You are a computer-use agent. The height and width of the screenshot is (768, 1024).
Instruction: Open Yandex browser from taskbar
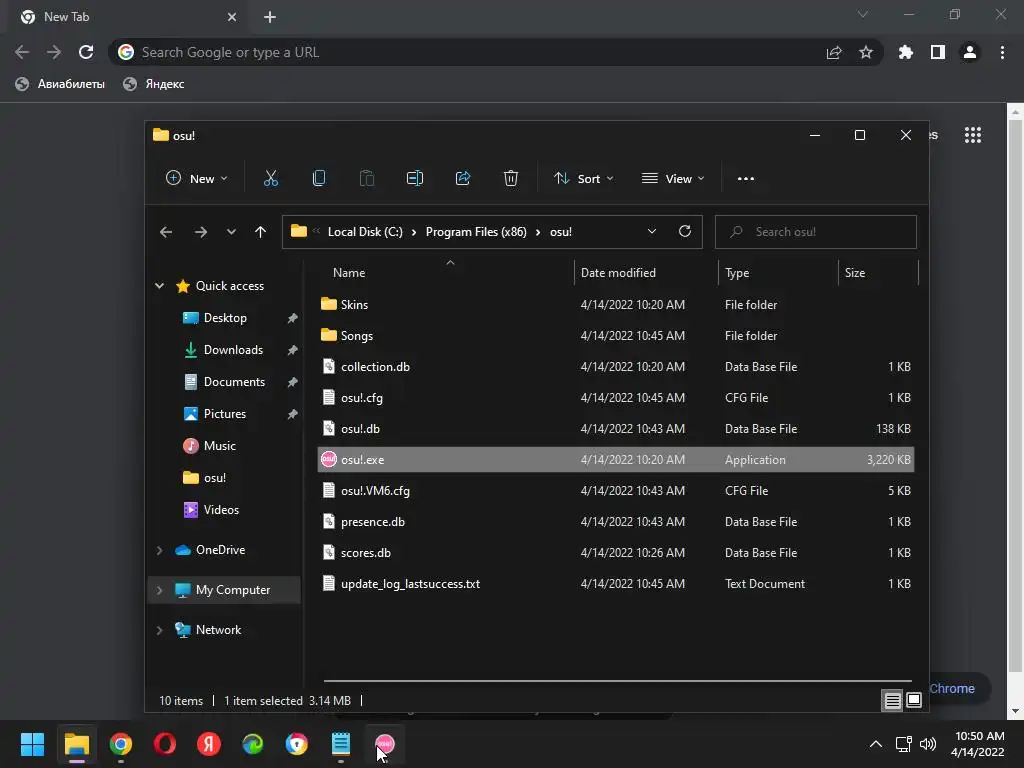(209, 744)
